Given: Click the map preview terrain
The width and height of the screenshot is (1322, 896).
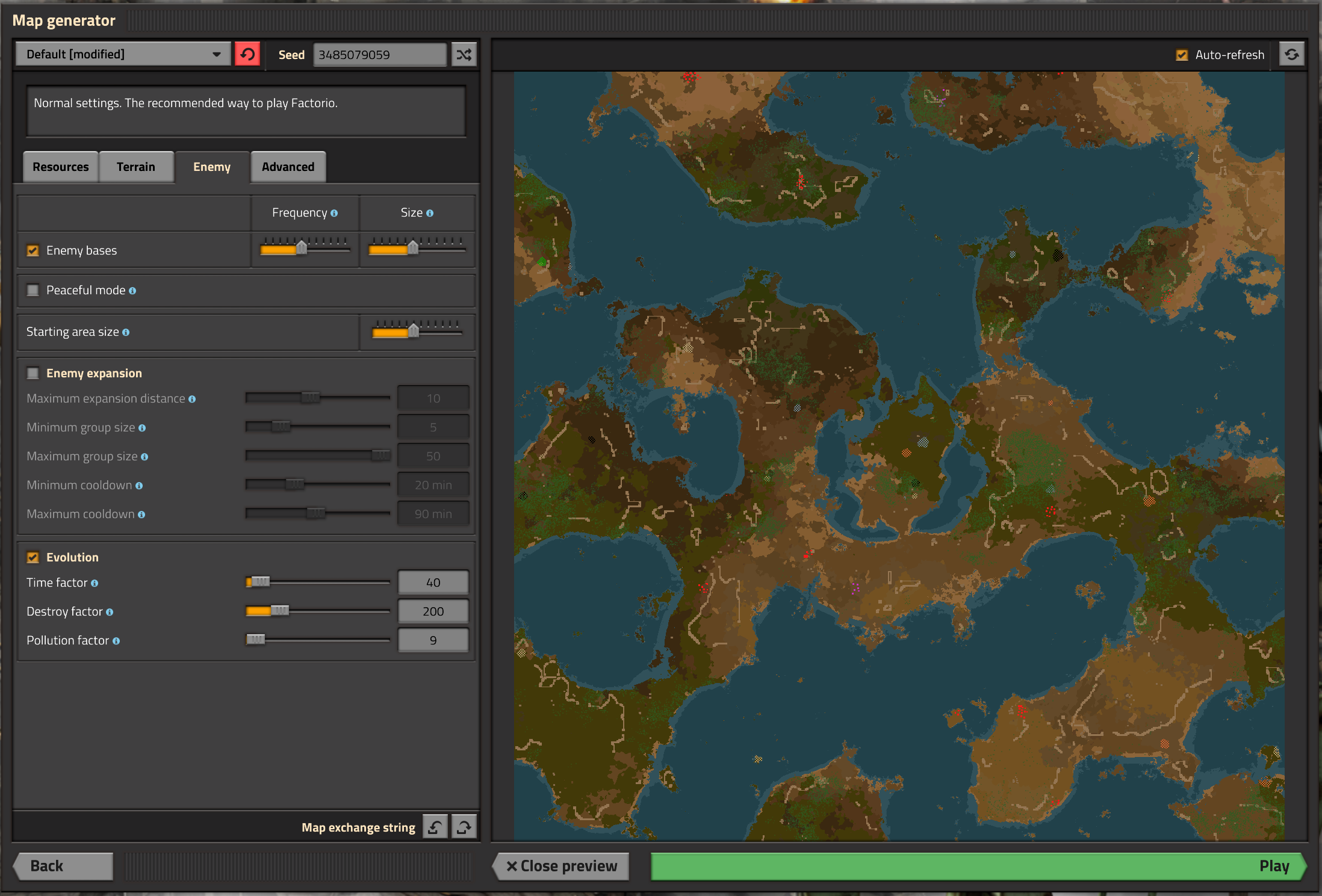Looking at the screenshot, I should coord(899,456).
